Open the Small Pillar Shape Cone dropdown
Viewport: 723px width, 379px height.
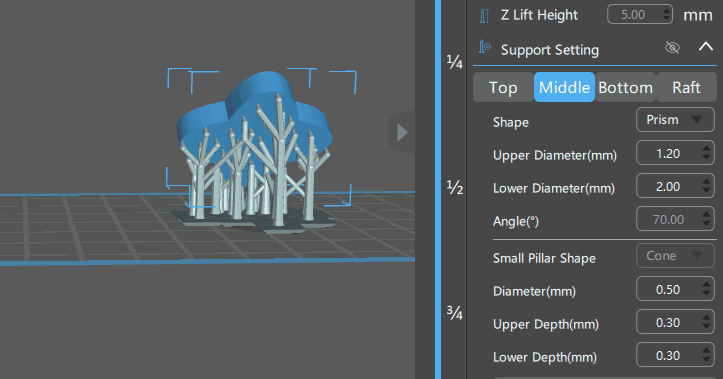click(x=675, y=256)
